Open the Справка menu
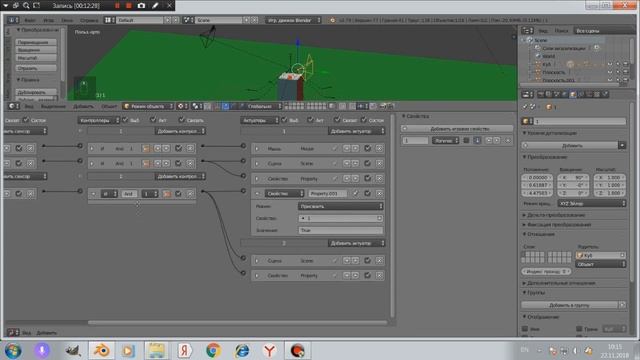 point(89,20)
